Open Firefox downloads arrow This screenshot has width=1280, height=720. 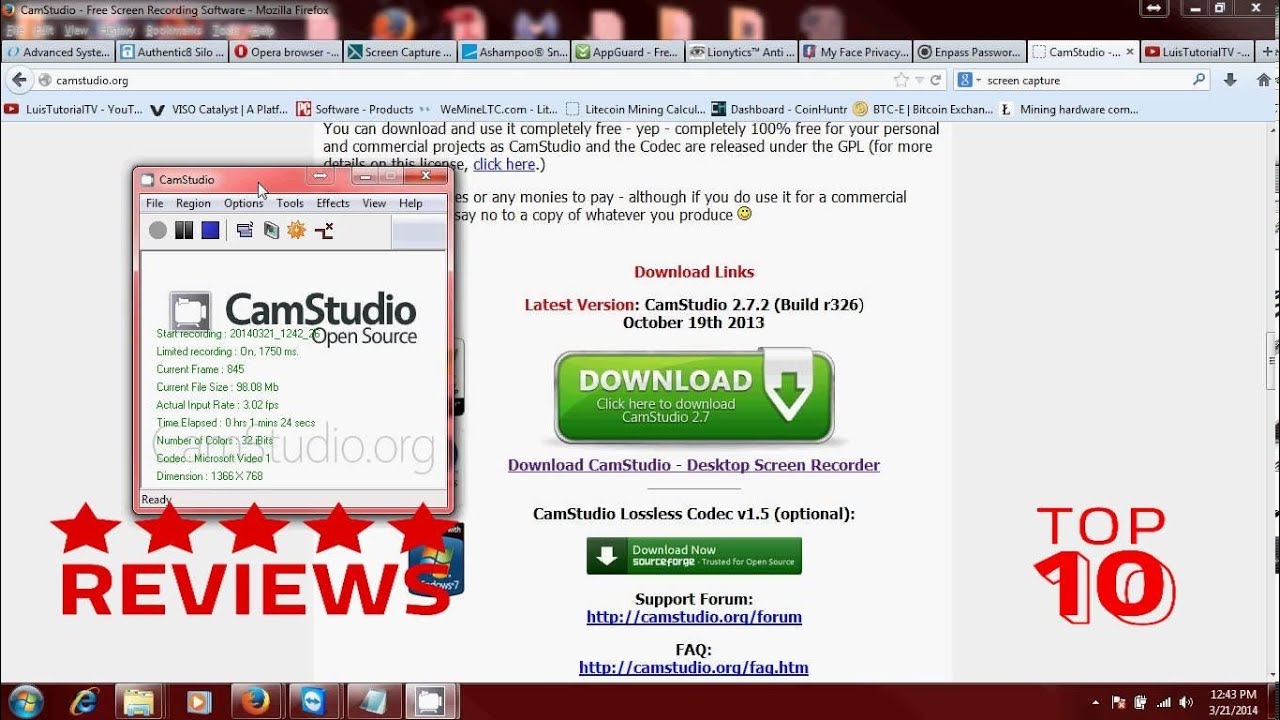click(1231, 80)
